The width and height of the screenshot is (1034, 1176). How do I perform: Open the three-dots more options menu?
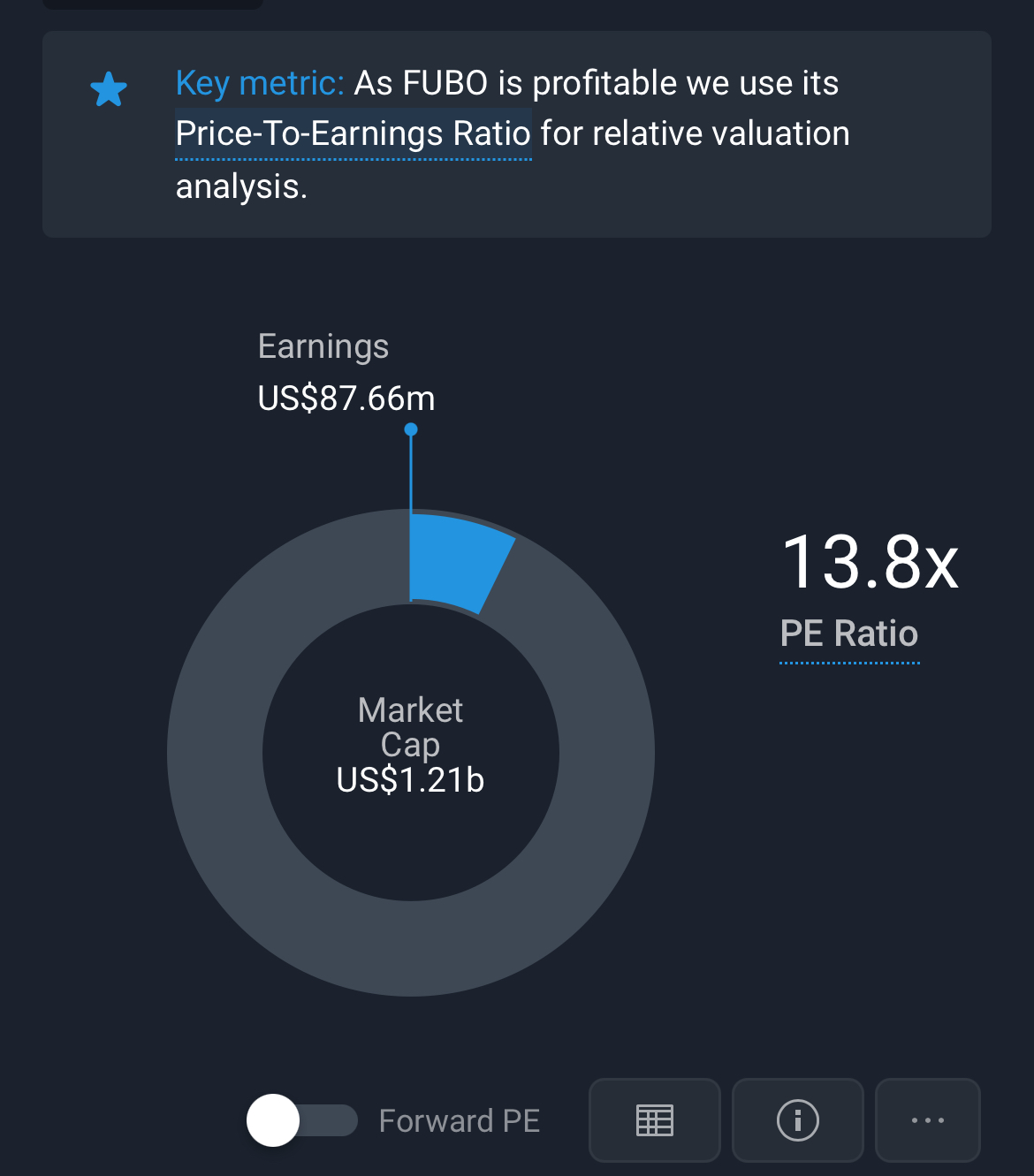pos(927,1119)
